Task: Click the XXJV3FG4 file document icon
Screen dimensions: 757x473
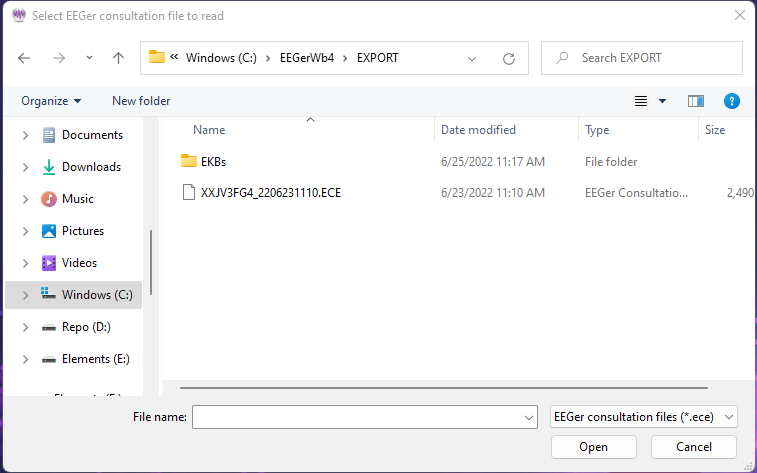Action: (x=189, y=192)
